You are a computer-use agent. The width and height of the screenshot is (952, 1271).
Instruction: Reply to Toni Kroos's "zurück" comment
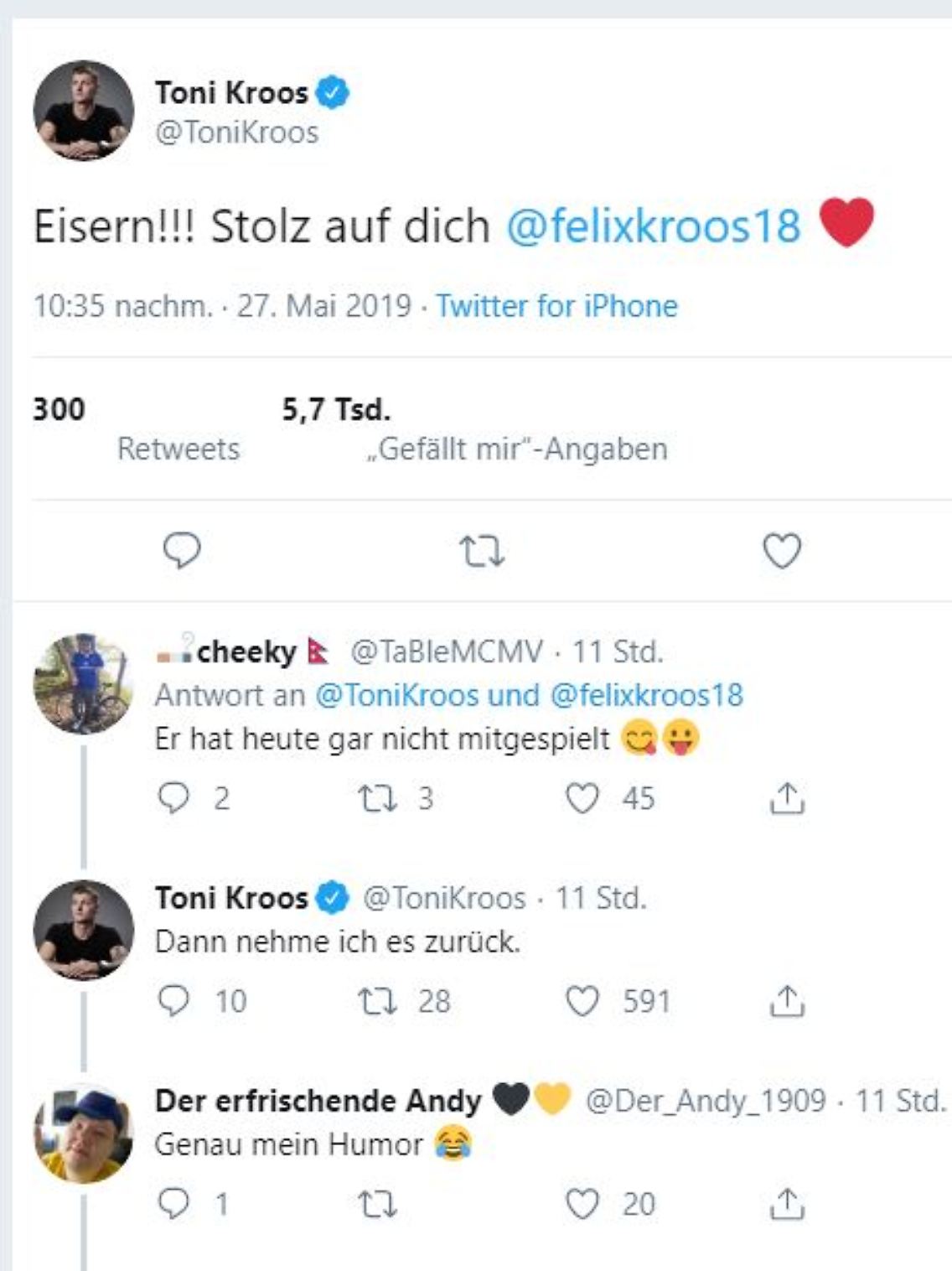pyautogui.click(x=173, y=1001)
